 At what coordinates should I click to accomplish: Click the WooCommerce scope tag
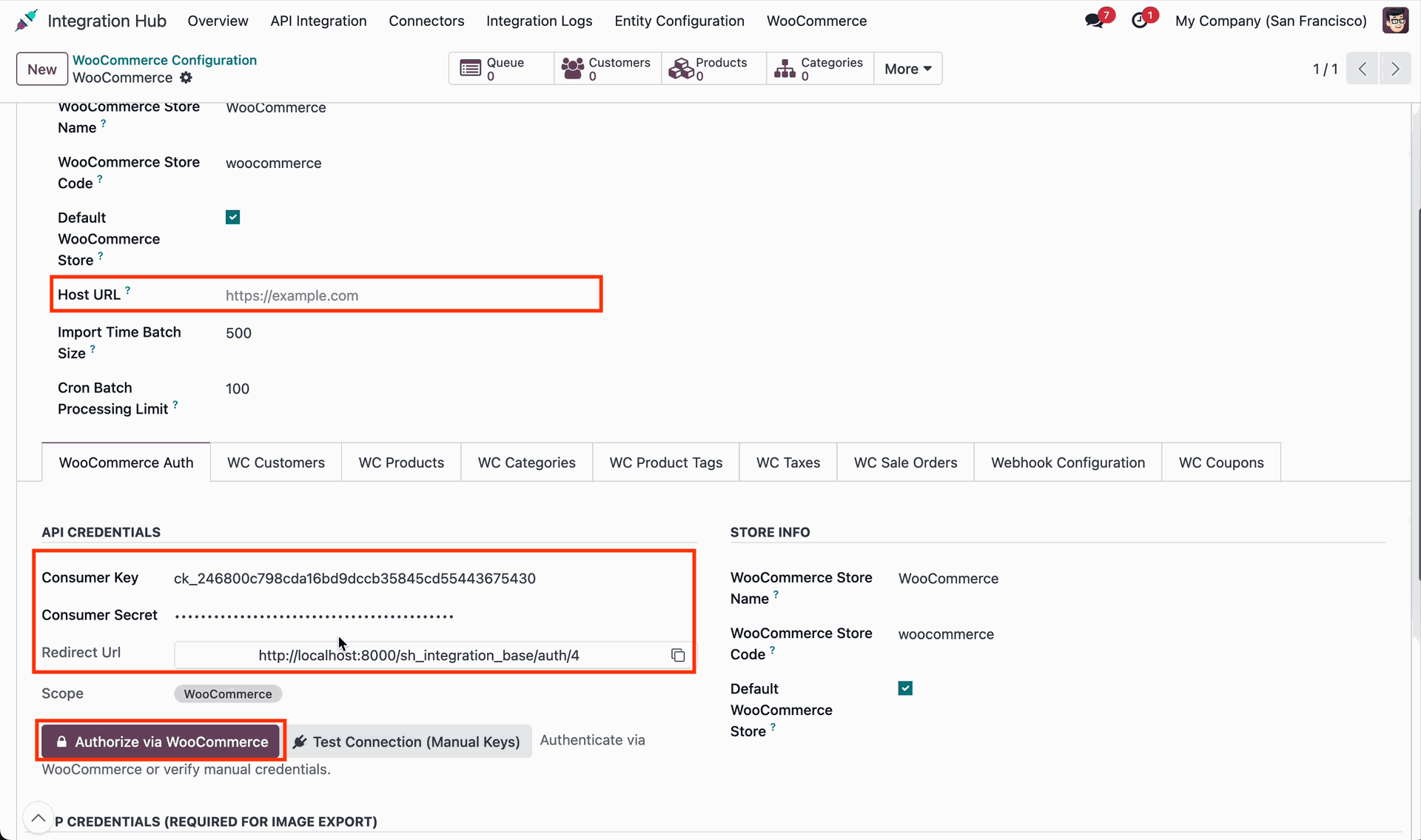tap(228, 693)
